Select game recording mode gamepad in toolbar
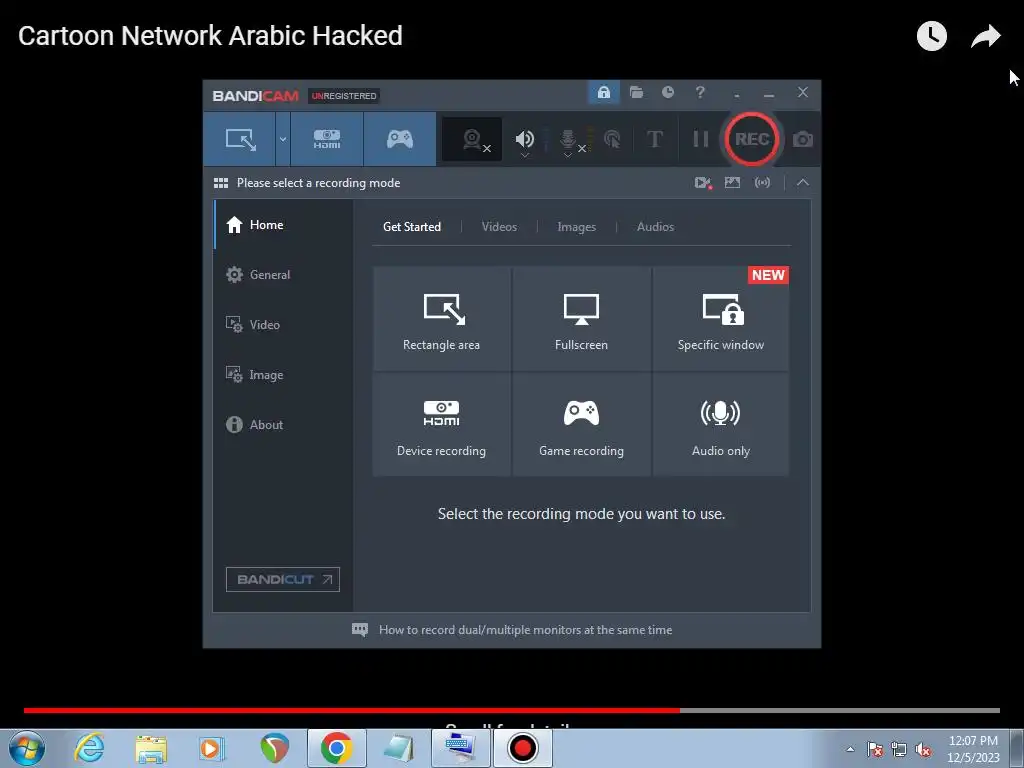 pos(400,139)
